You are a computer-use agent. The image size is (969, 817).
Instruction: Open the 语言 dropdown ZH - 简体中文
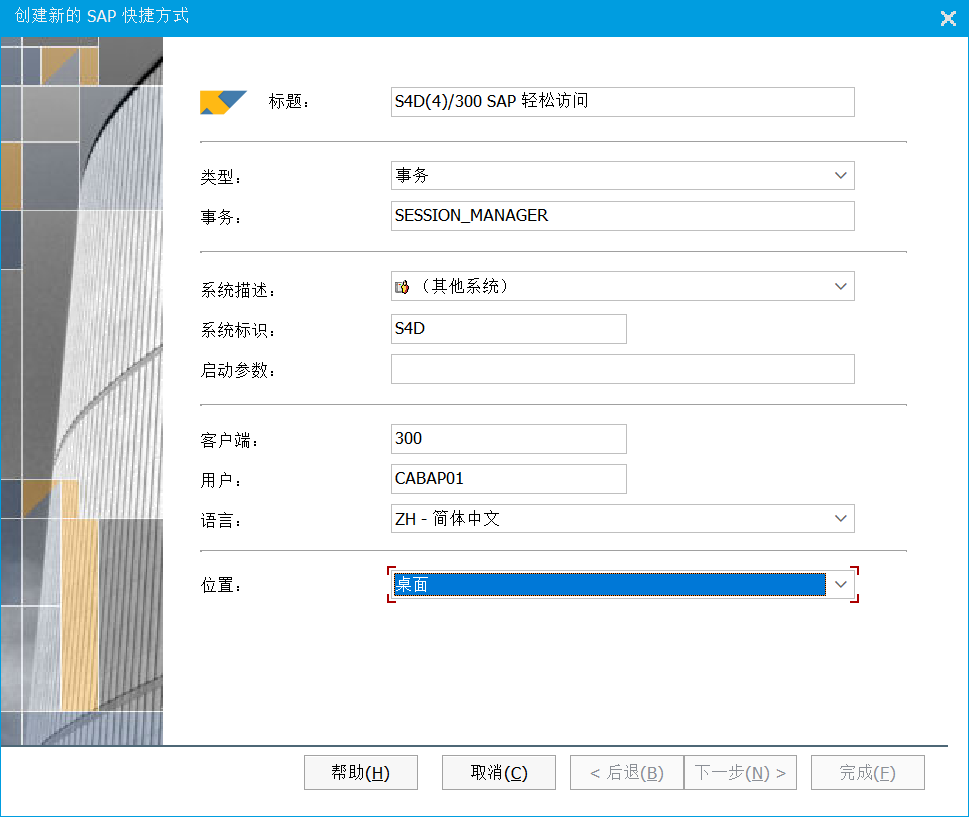coord(622,519)
